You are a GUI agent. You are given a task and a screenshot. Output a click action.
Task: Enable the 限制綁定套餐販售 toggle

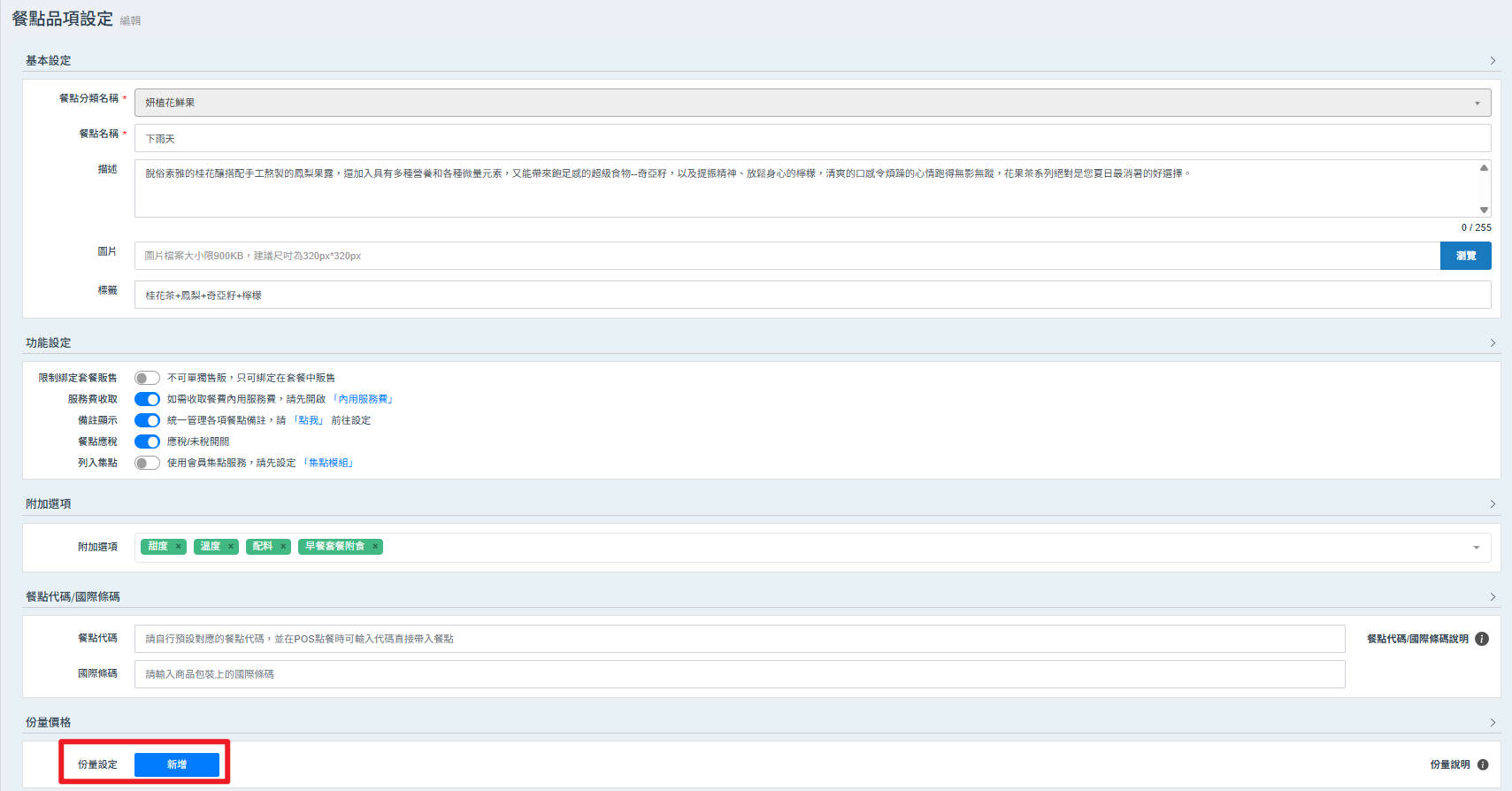coord(147,378)
